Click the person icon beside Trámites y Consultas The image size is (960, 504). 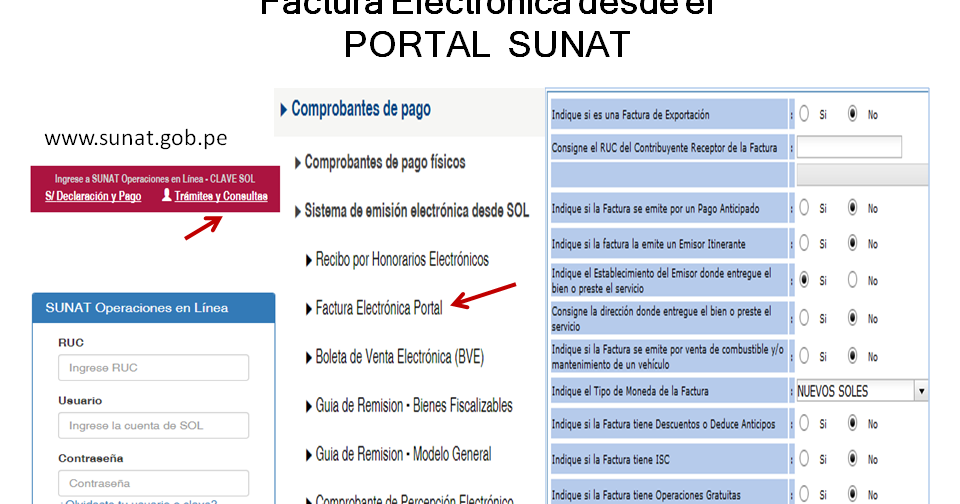[x=167, y=195]
